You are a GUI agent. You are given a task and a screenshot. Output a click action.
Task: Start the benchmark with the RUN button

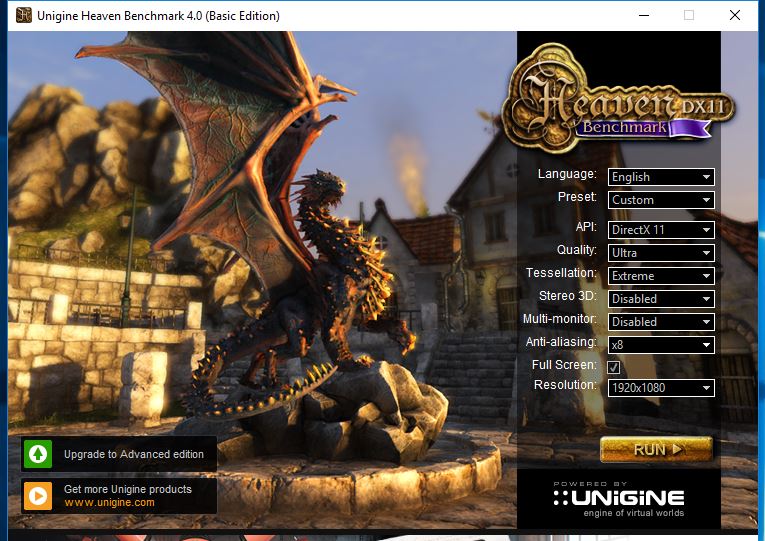656,449
